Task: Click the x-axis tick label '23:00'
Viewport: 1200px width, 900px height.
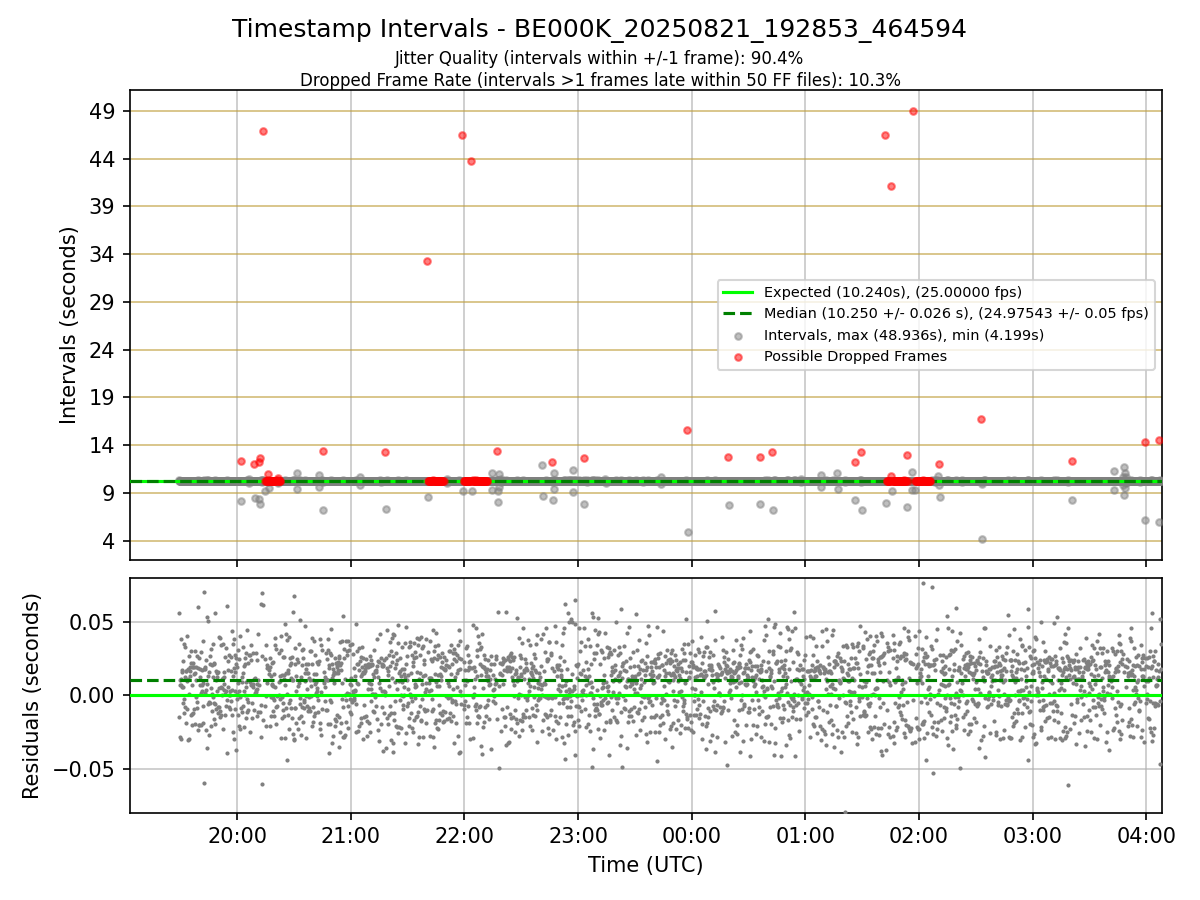Action: 578,834
